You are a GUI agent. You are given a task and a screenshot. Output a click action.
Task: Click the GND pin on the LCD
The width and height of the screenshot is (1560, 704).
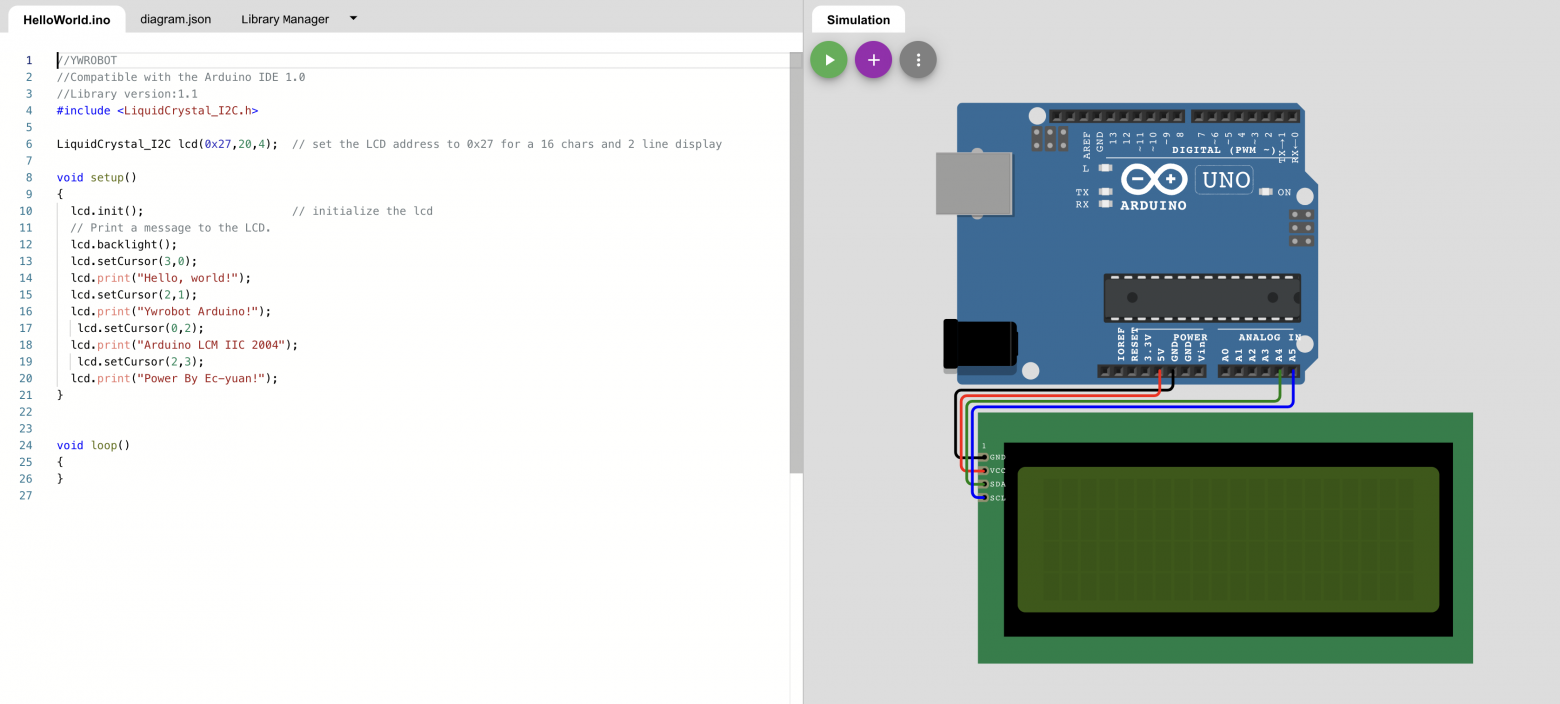pos(986,457)
